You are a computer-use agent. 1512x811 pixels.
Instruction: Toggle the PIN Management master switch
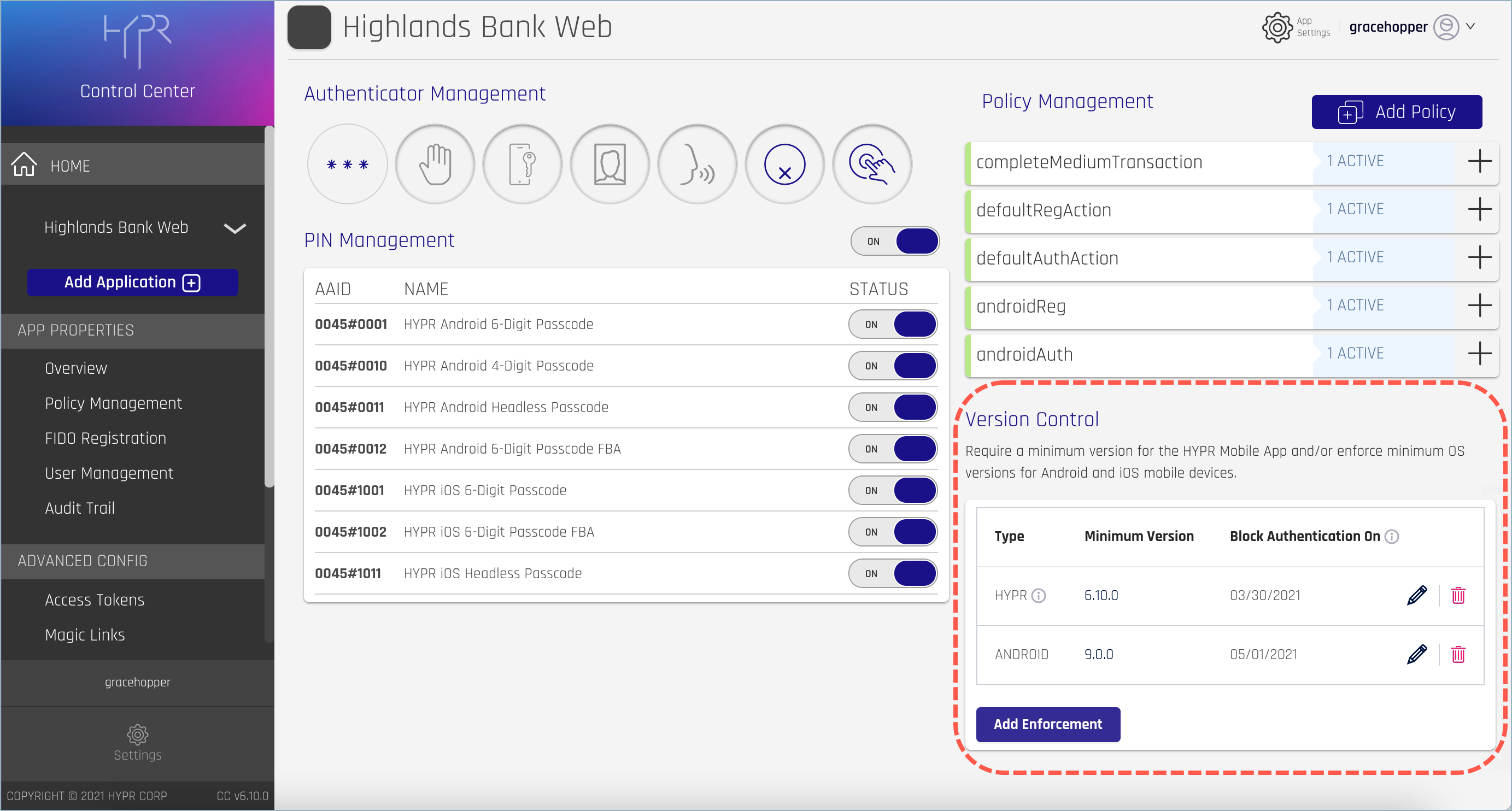(894, 241)
